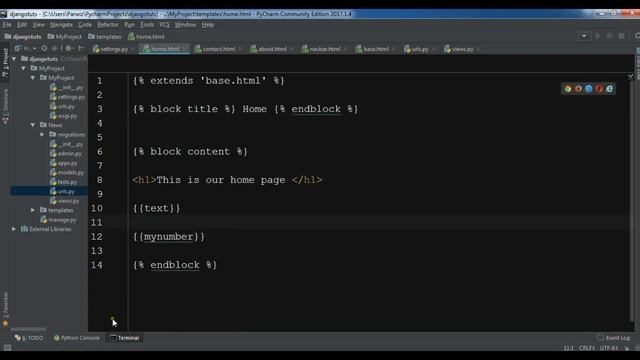Click the Debug toolbar button
The width and height of the screenshot is (640, 360).
(609, 36)
